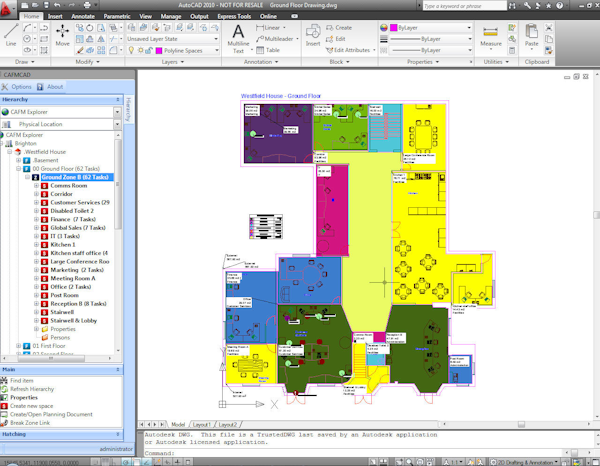The image size is (600, 466).
Task: Select 01 First Floor tree item
Action: point(49,345)
